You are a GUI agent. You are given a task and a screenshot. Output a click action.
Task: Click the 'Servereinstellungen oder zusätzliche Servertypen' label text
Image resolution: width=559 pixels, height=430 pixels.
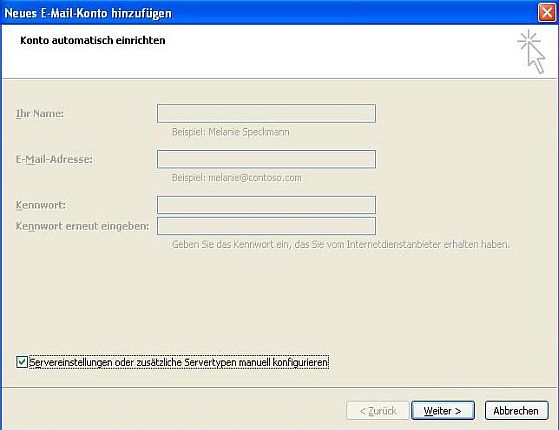133,362
